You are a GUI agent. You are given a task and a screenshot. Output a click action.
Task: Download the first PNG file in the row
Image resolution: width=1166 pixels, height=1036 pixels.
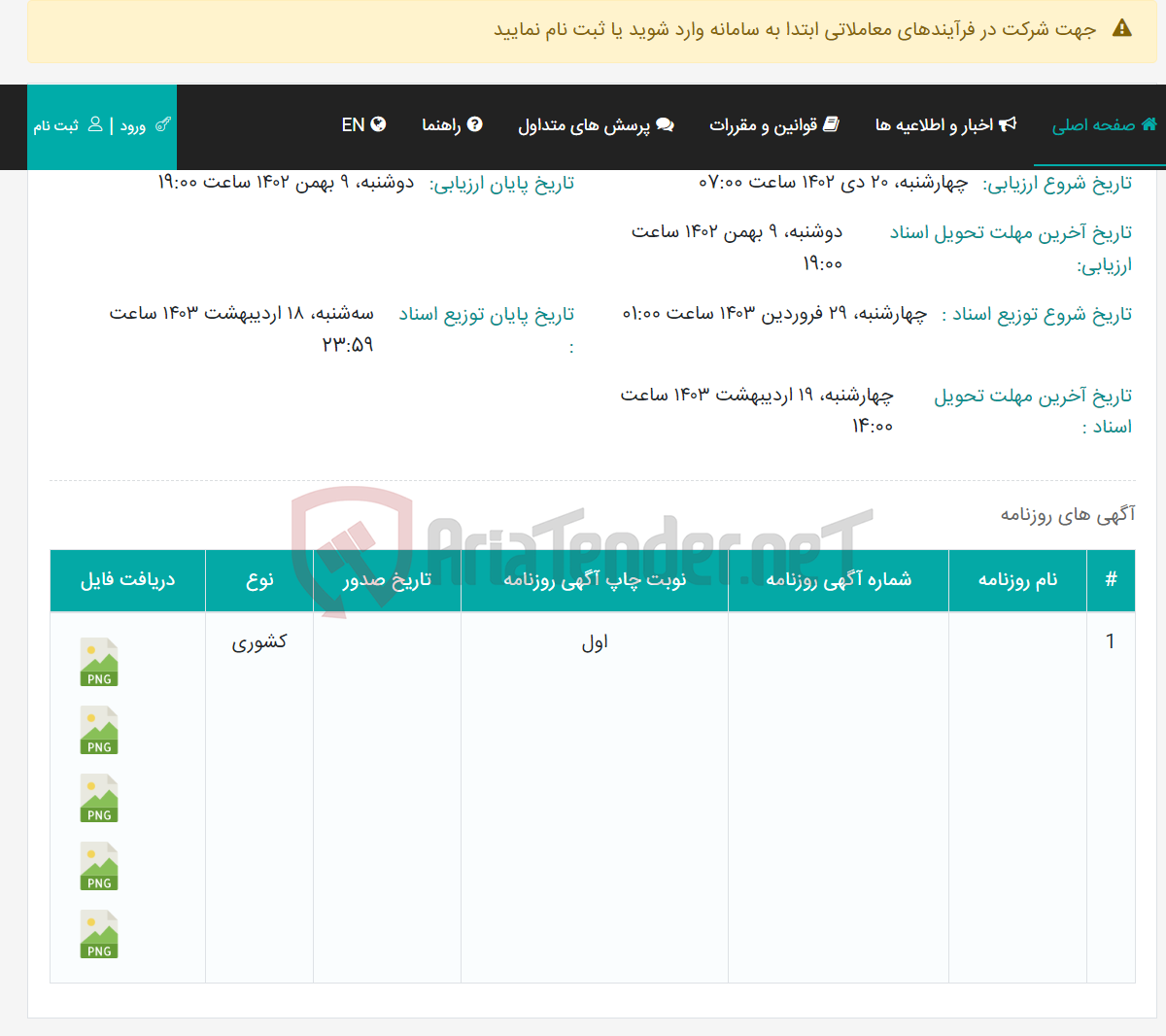(99, 662)
